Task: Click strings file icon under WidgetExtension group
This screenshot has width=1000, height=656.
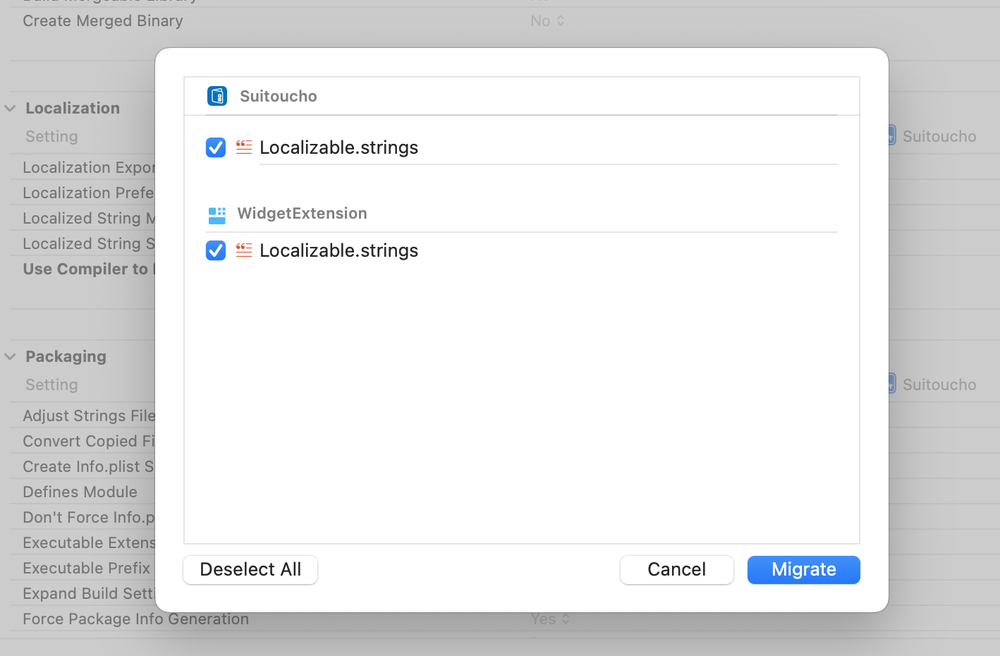Action: click(x=244, y=251)
